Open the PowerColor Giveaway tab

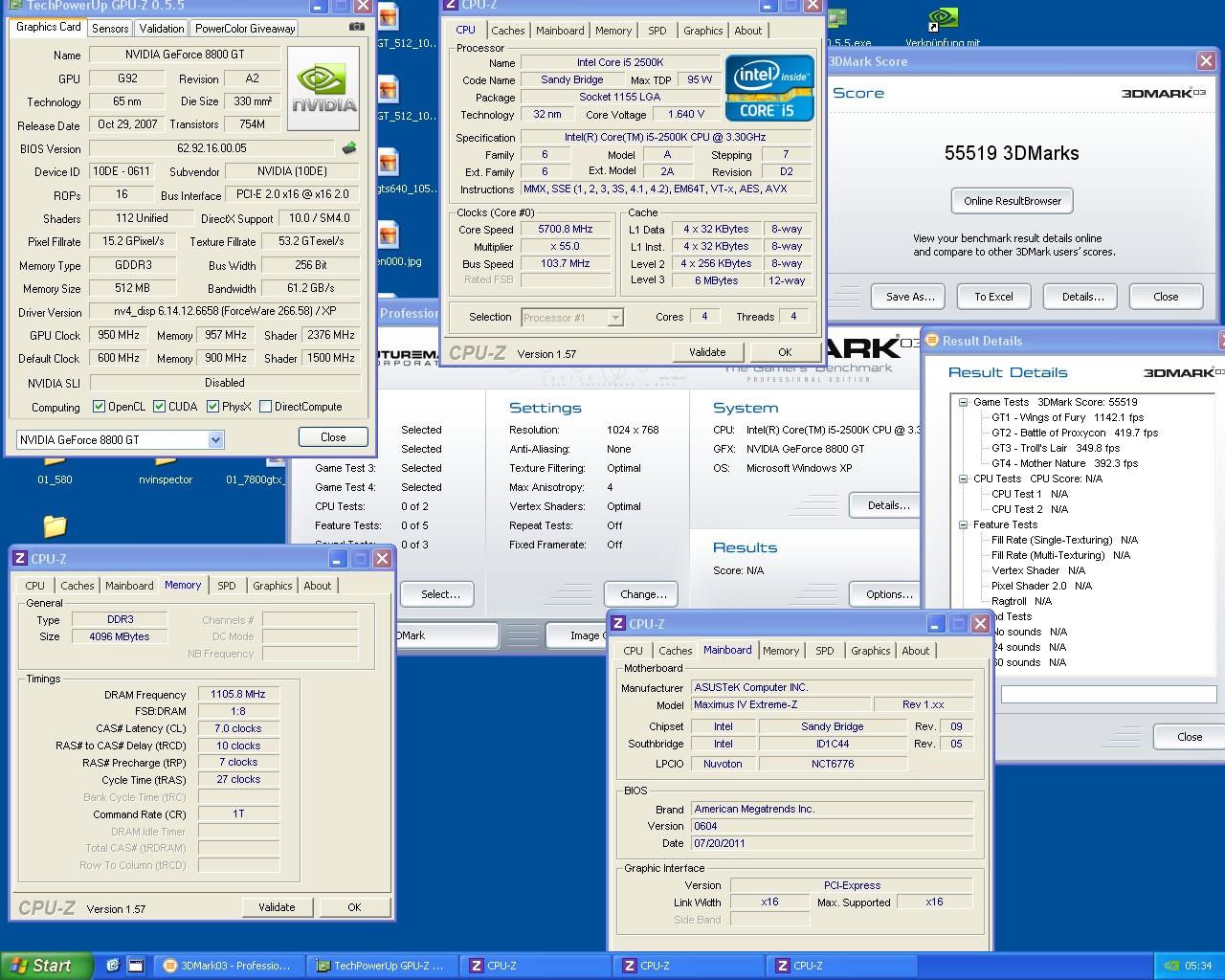pyautogui.click(x=245, y=29)
